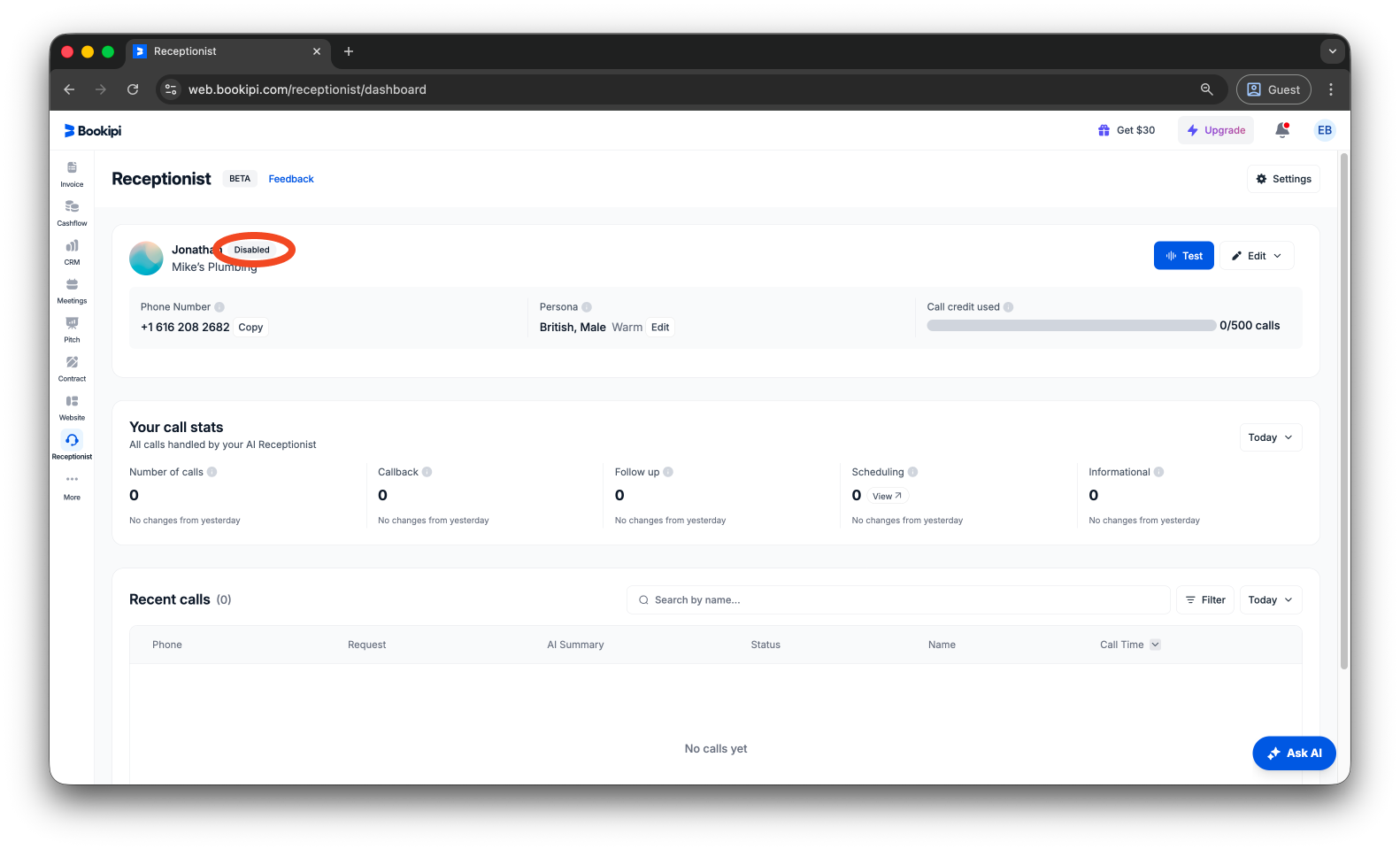Open the Website sidebar item

tap(72, 407)
